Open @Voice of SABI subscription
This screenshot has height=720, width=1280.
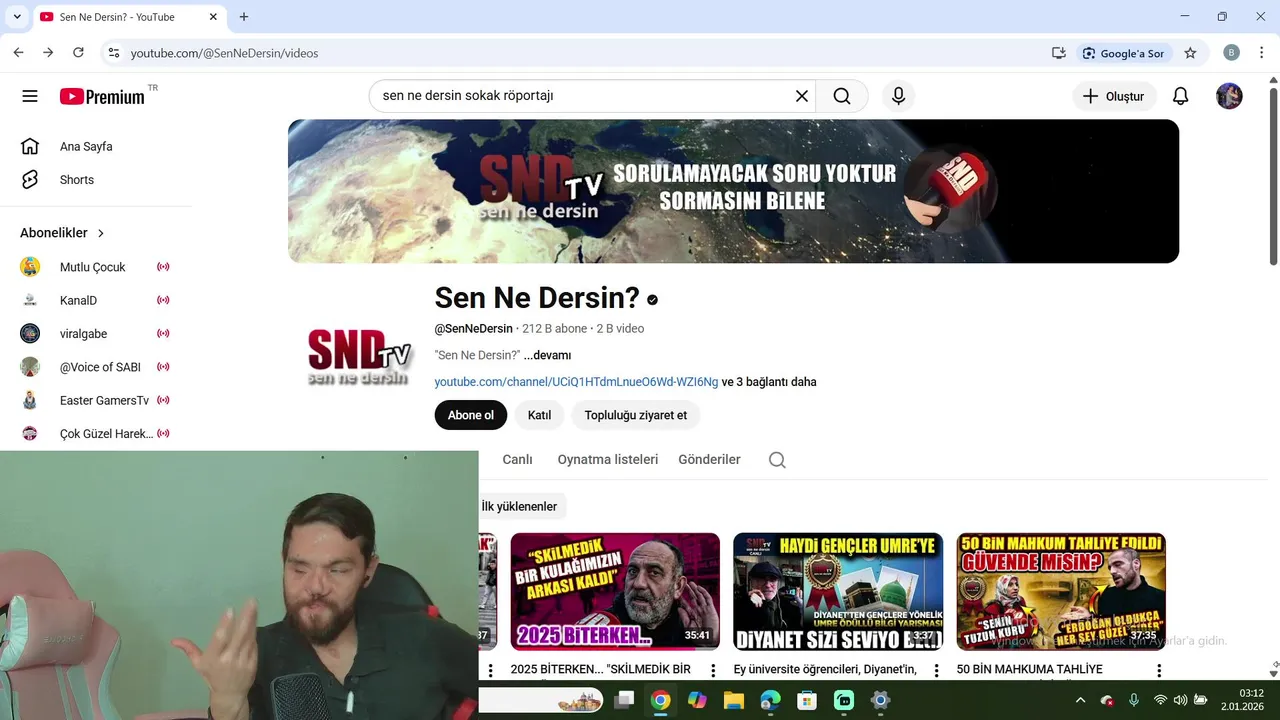[96, 367]
